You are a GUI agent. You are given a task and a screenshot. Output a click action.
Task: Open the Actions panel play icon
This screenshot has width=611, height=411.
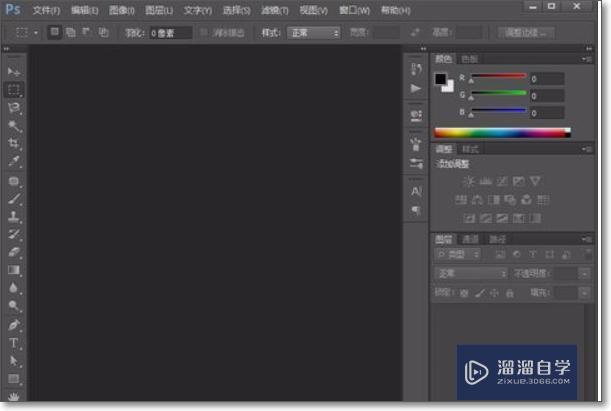point(416,88)
